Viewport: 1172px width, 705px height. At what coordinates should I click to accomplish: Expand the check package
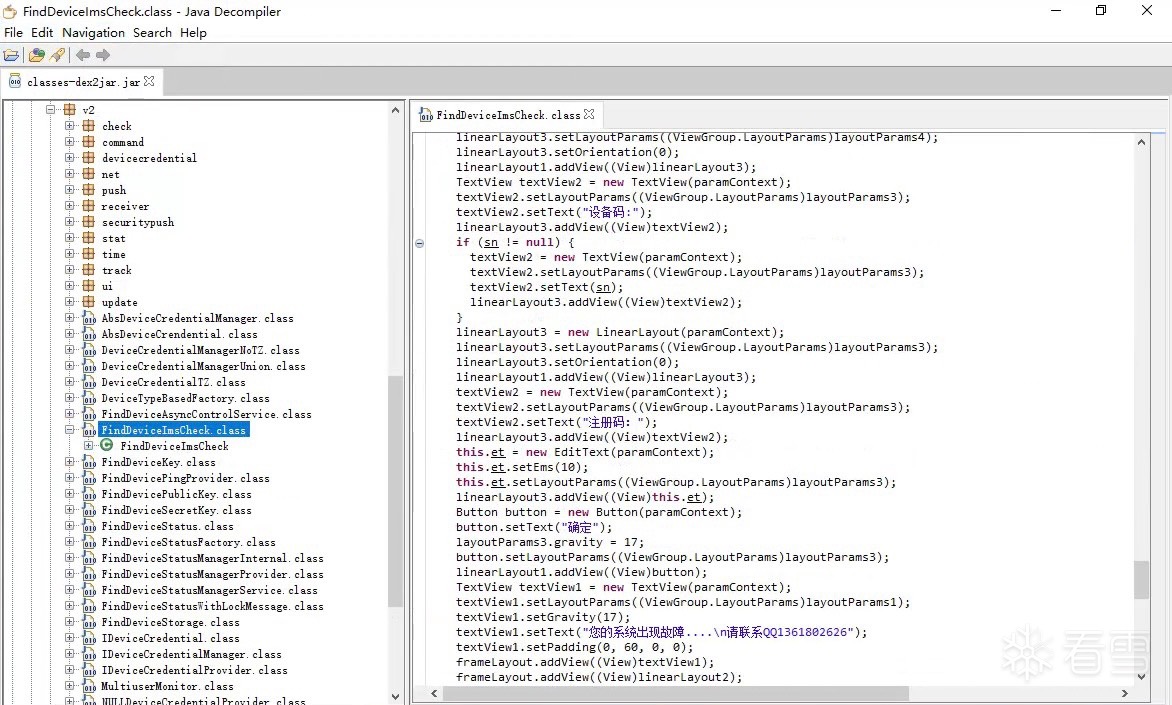[x=70, y=126]
